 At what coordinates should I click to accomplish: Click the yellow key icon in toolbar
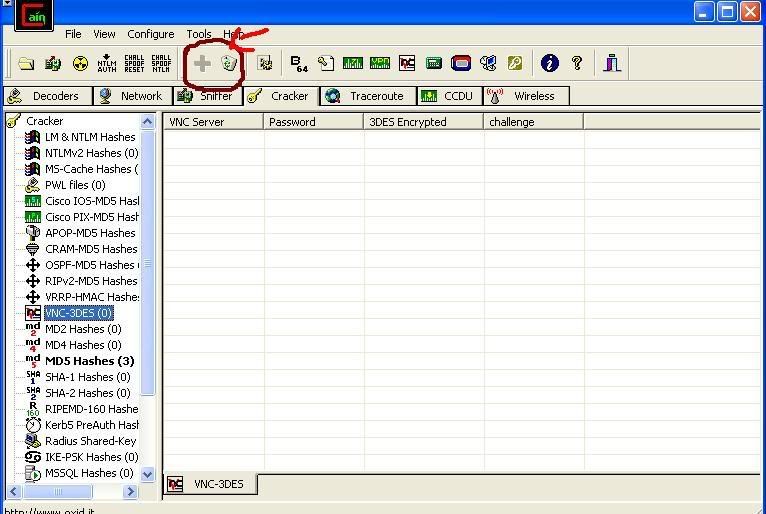click(515, 63)
